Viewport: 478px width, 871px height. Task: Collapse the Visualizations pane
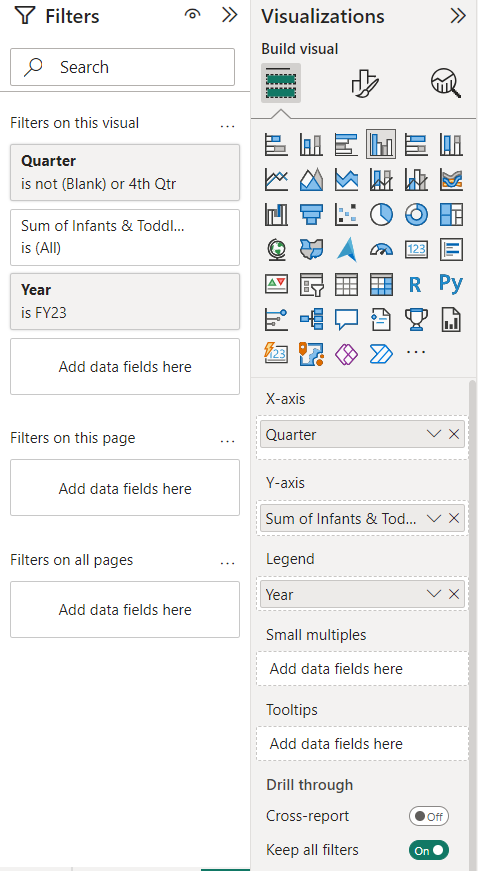click(x=458, y=16)
